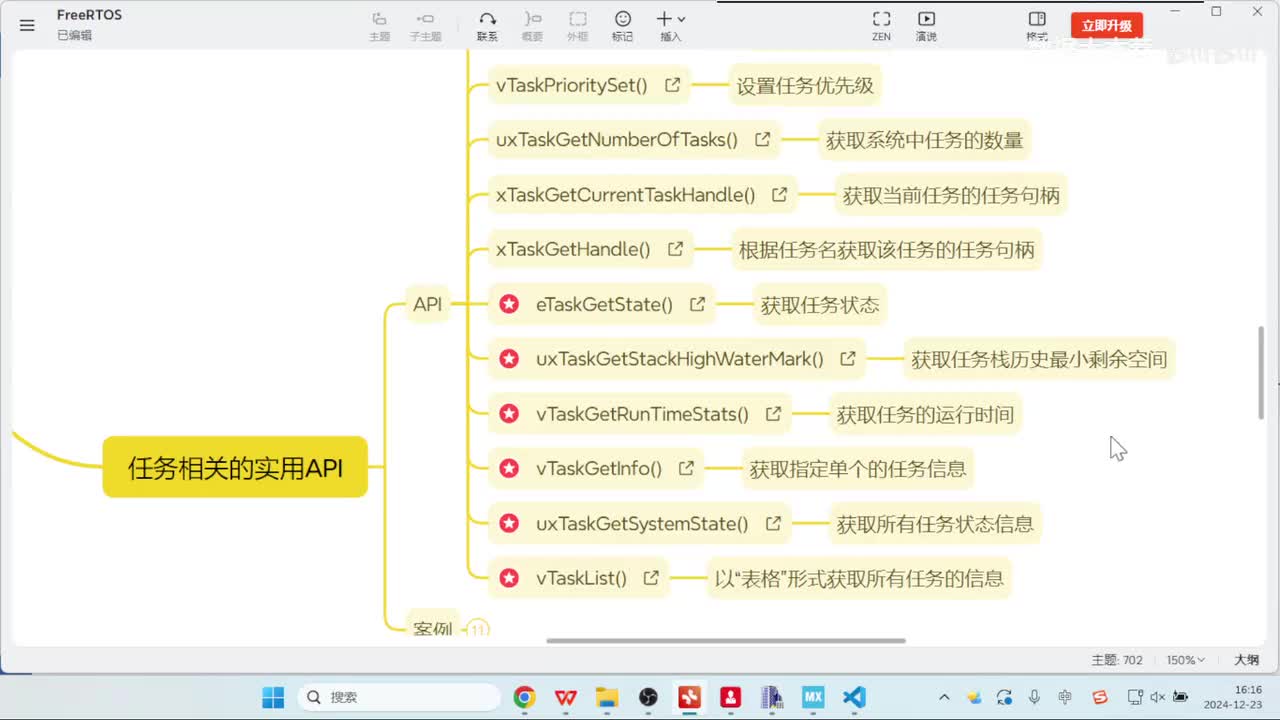This screenshot has height=720, width=1280.
Task: Click the taskbar 搜索 search box
Action: click(399, 697)
